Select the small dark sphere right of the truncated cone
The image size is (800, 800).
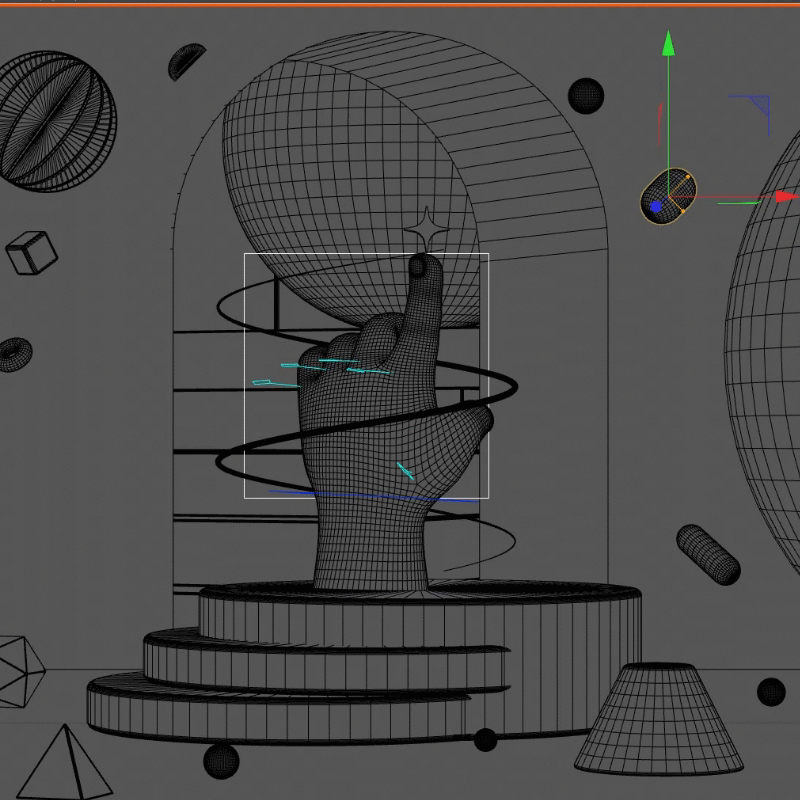771,692
